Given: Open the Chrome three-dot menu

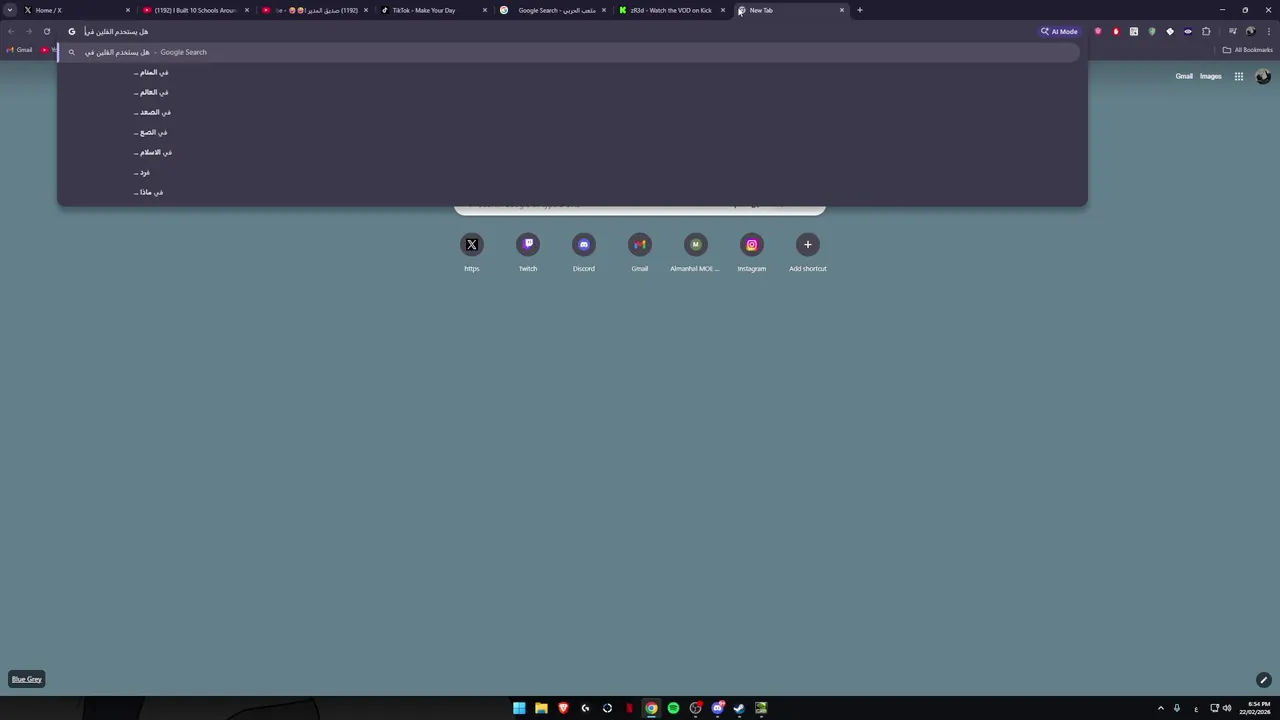Looking at the screenshot, I should click(1267, 31).
